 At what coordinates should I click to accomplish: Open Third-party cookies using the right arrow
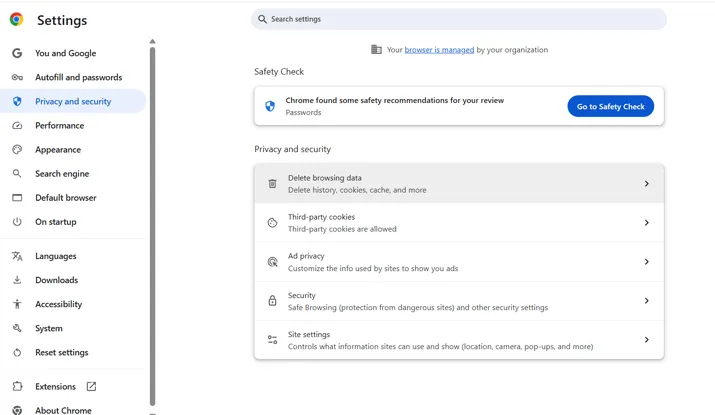tap(646, 223)
